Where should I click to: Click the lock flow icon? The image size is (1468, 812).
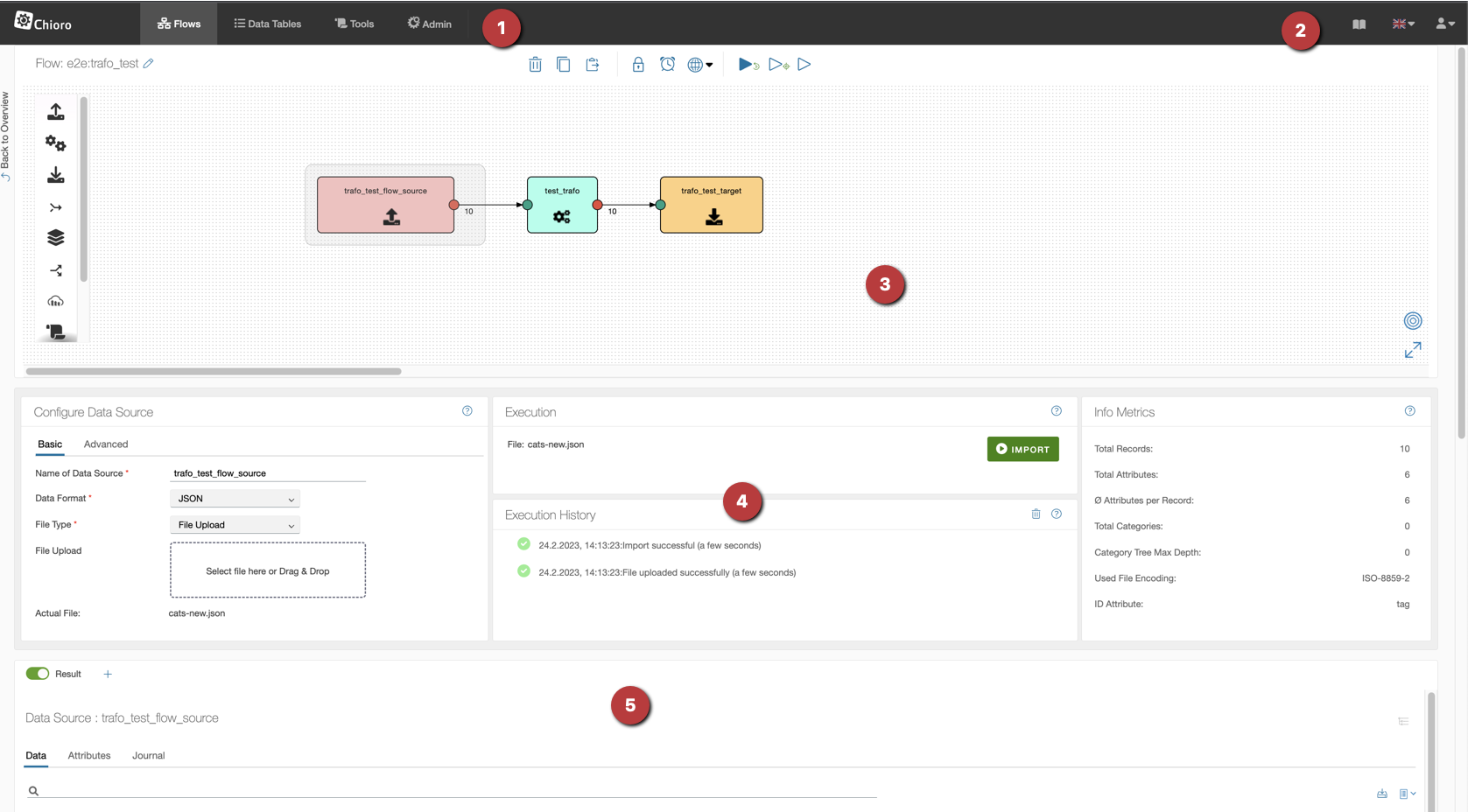click(638, 65)
